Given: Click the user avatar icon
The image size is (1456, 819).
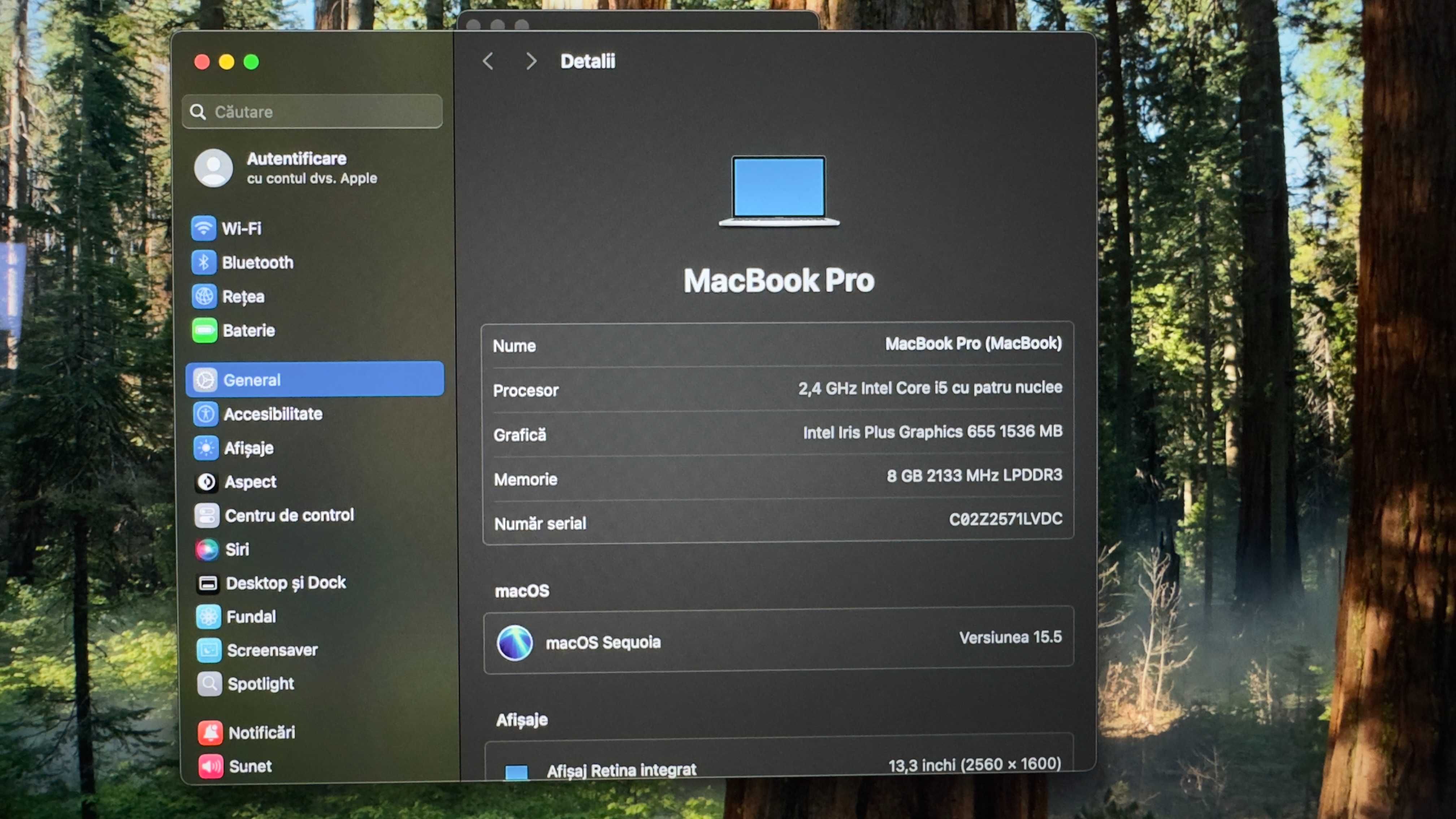Looking at the screenshot, I should 214,168.
